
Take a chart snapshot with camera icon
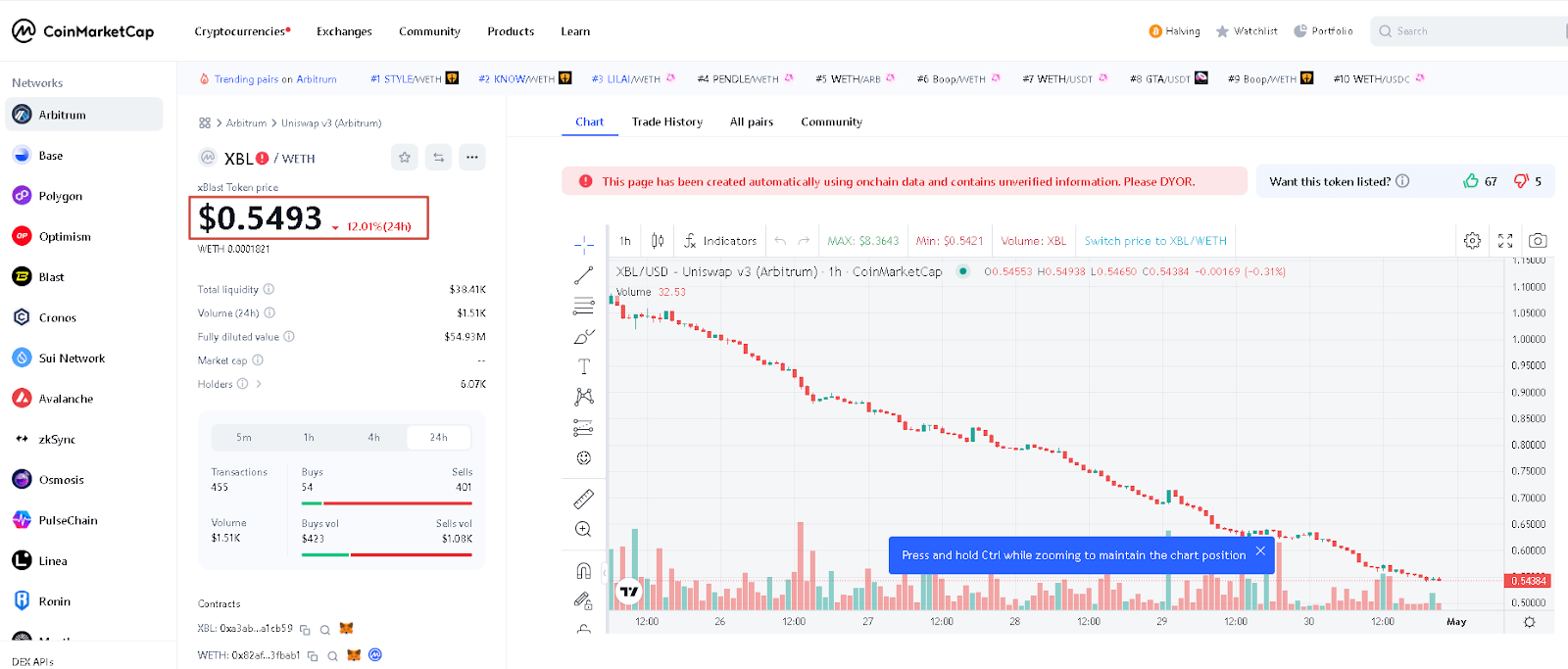click(x=1538, y=240)
